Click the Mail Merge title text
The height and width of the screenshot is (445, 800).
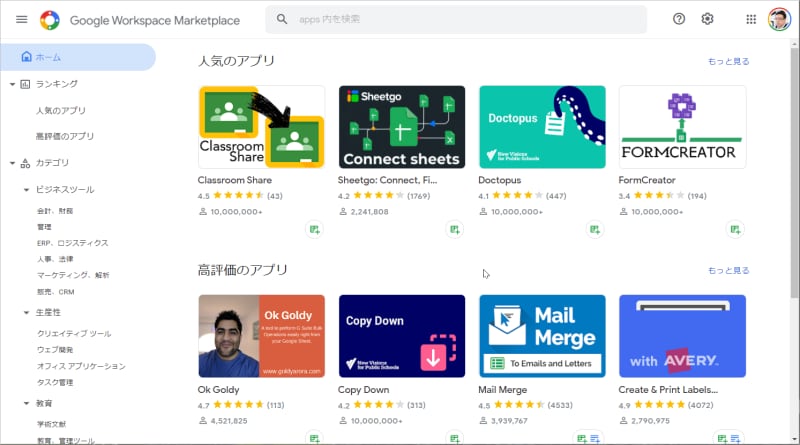(503, 389)
